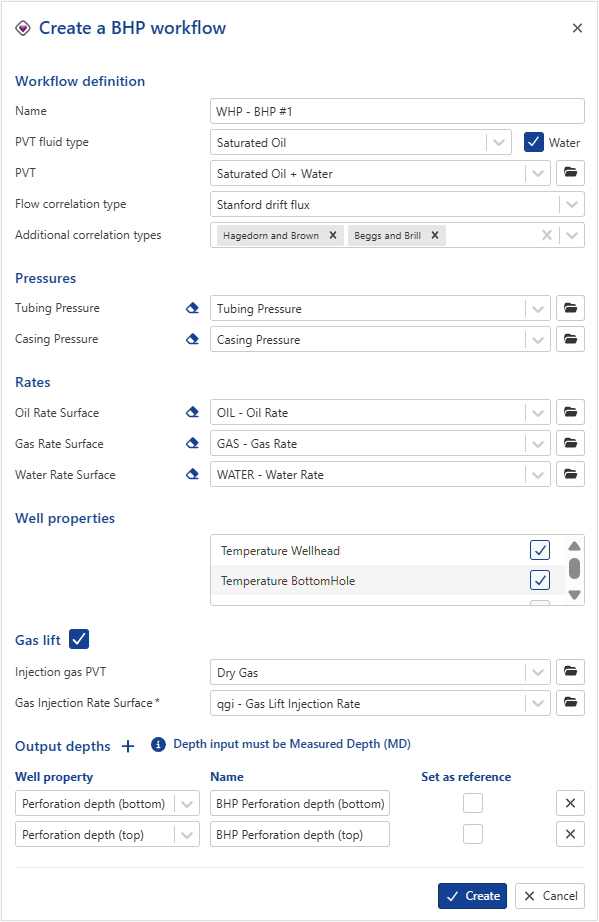
Task: Open Perforation depth (bottom) well property dropdown
Action: [x=187, y=804]
